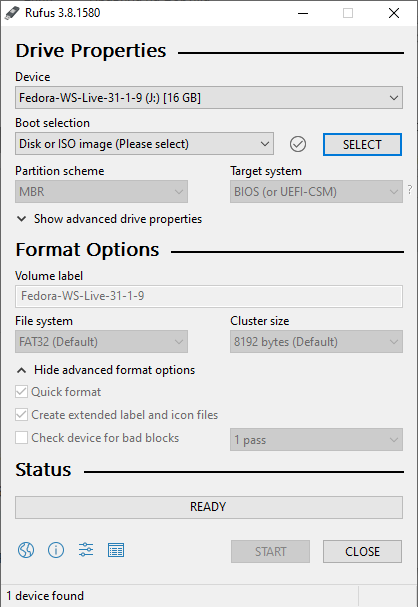Viewport: 418px width, 607px height.
Task: Enable Check device for bad blocks
Action: pyautogui.click(x=21, y=438)
